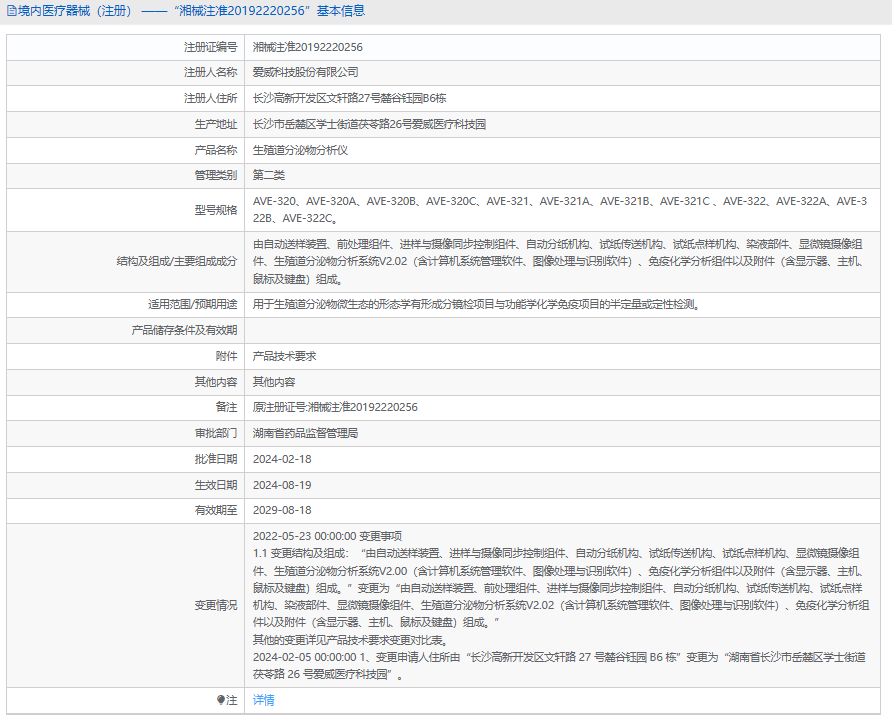Click the 原注册证号 remark value

(335, 407)
